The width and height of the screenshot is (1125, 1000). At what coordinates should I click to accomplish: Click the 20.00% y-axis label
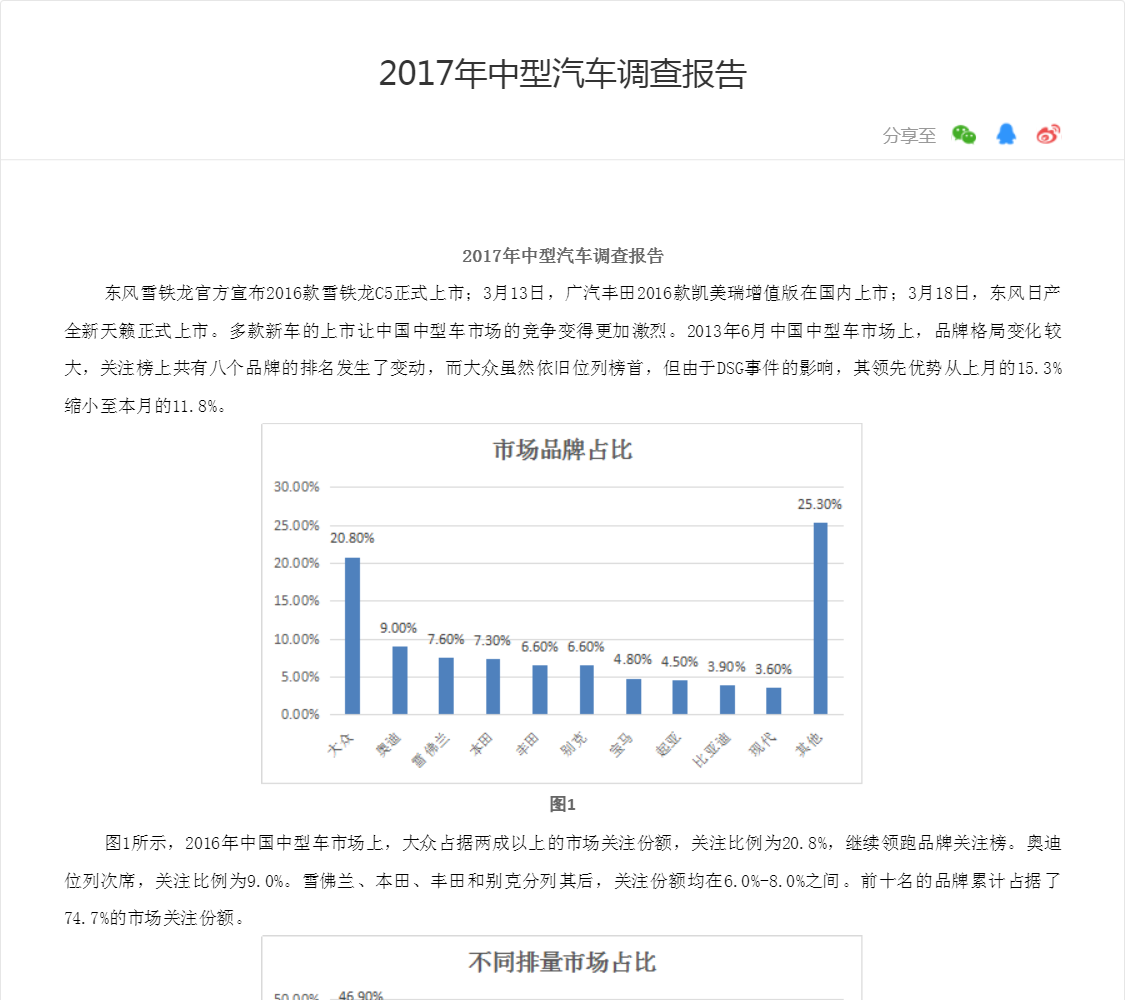tap(296, 563)
